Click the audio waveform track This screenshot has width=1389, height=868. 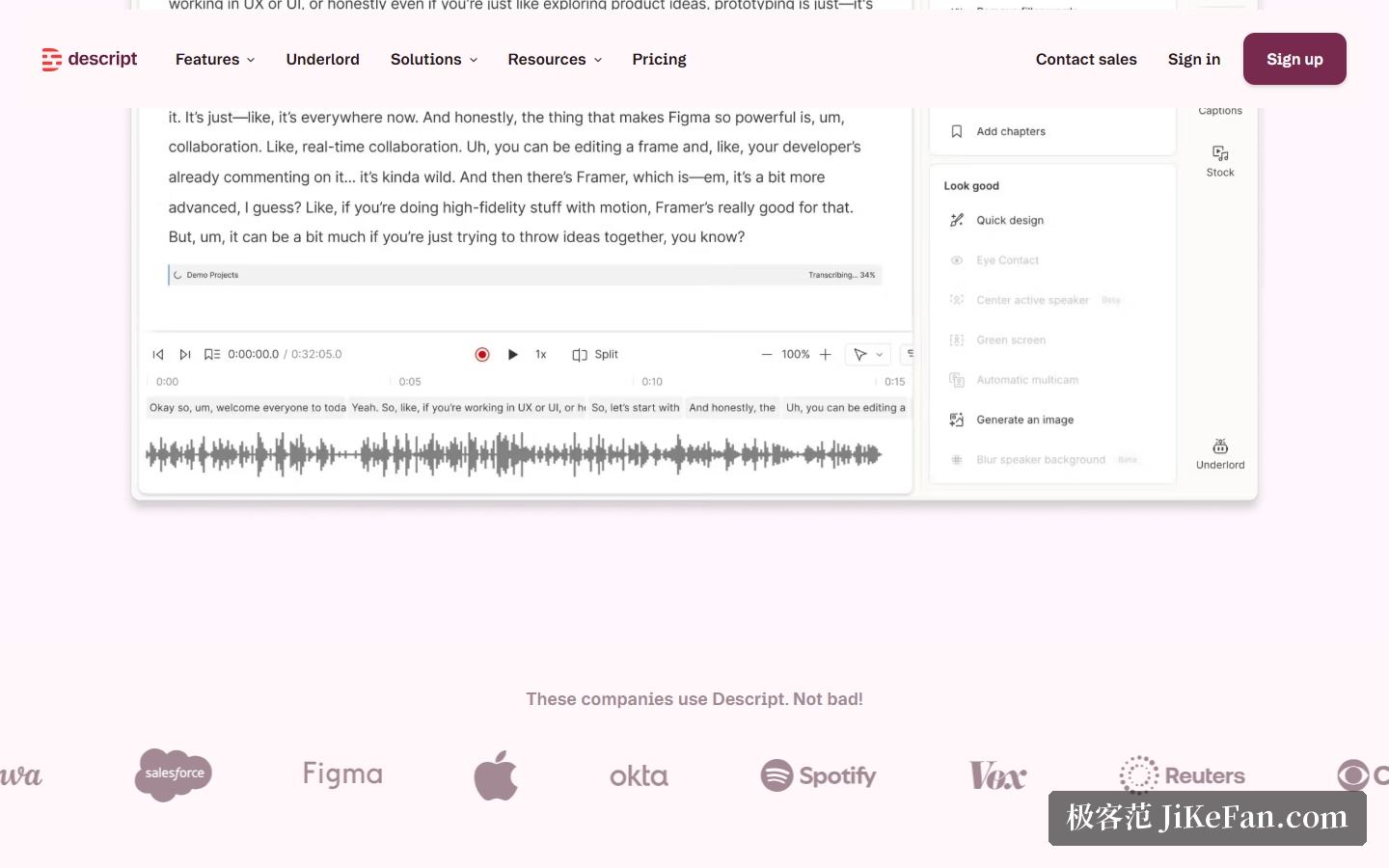[x=513, y=453]
